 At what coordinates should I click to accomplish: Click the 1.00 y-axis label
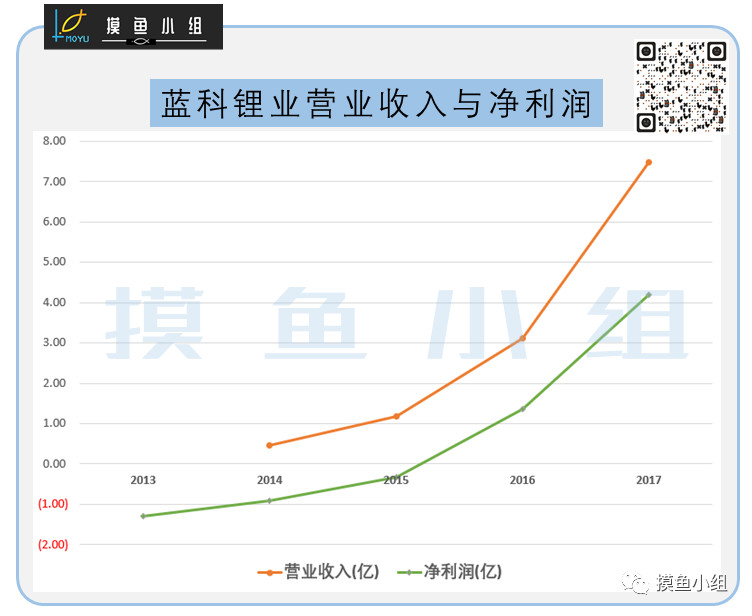pyautogui.click(x=54, y=423)
